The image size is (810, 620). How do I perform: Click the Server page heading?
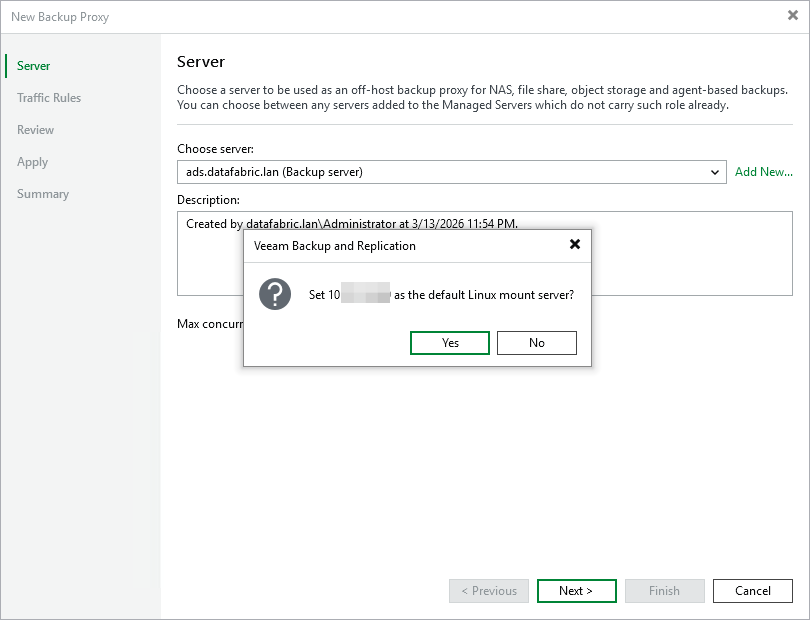pyautogui.click(x=201, y=61)
